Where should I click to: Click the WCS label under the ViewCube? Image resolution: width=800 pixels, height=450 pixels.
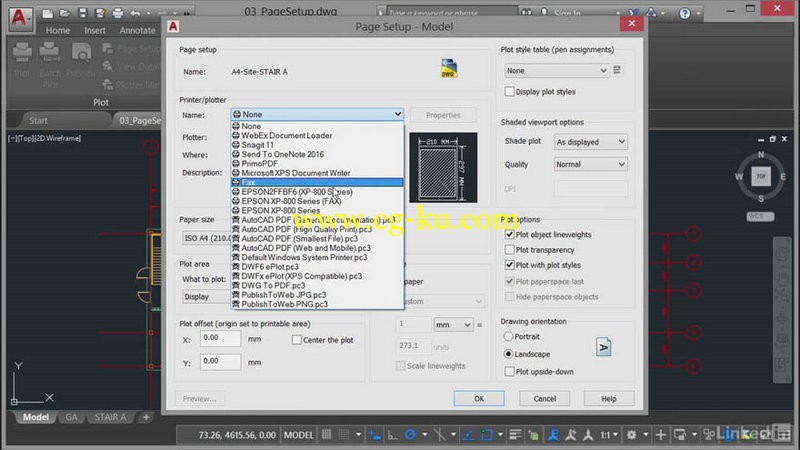pyautogui.click(x=760, y=216)
